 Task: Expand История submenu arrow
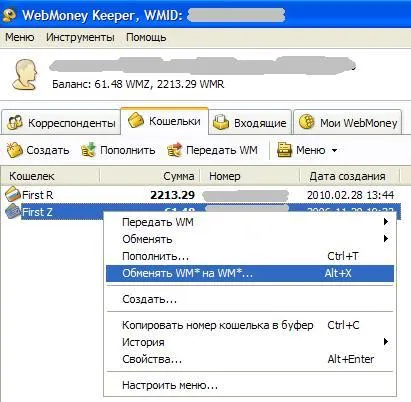pyautogui.click(x=386, y=341)
